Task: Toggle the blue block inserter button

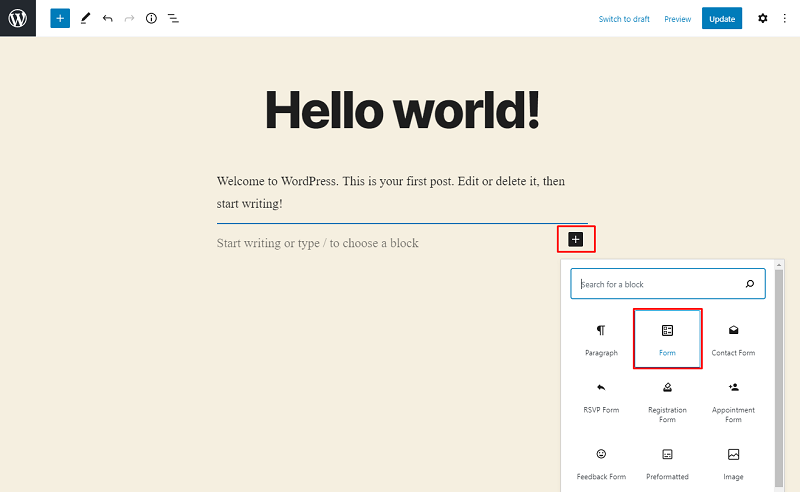Action: pyautogui.click(x=60, y=18)
